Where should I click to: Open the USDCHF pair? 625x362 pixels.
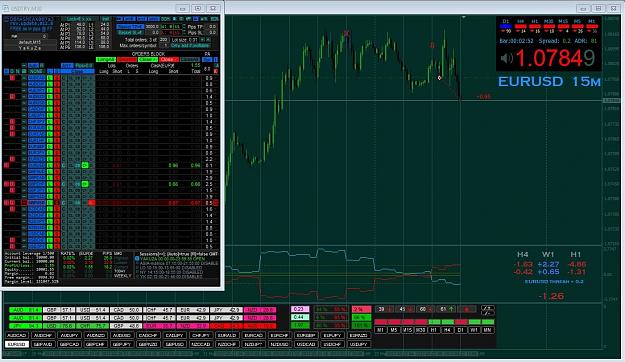pos(332,344)
